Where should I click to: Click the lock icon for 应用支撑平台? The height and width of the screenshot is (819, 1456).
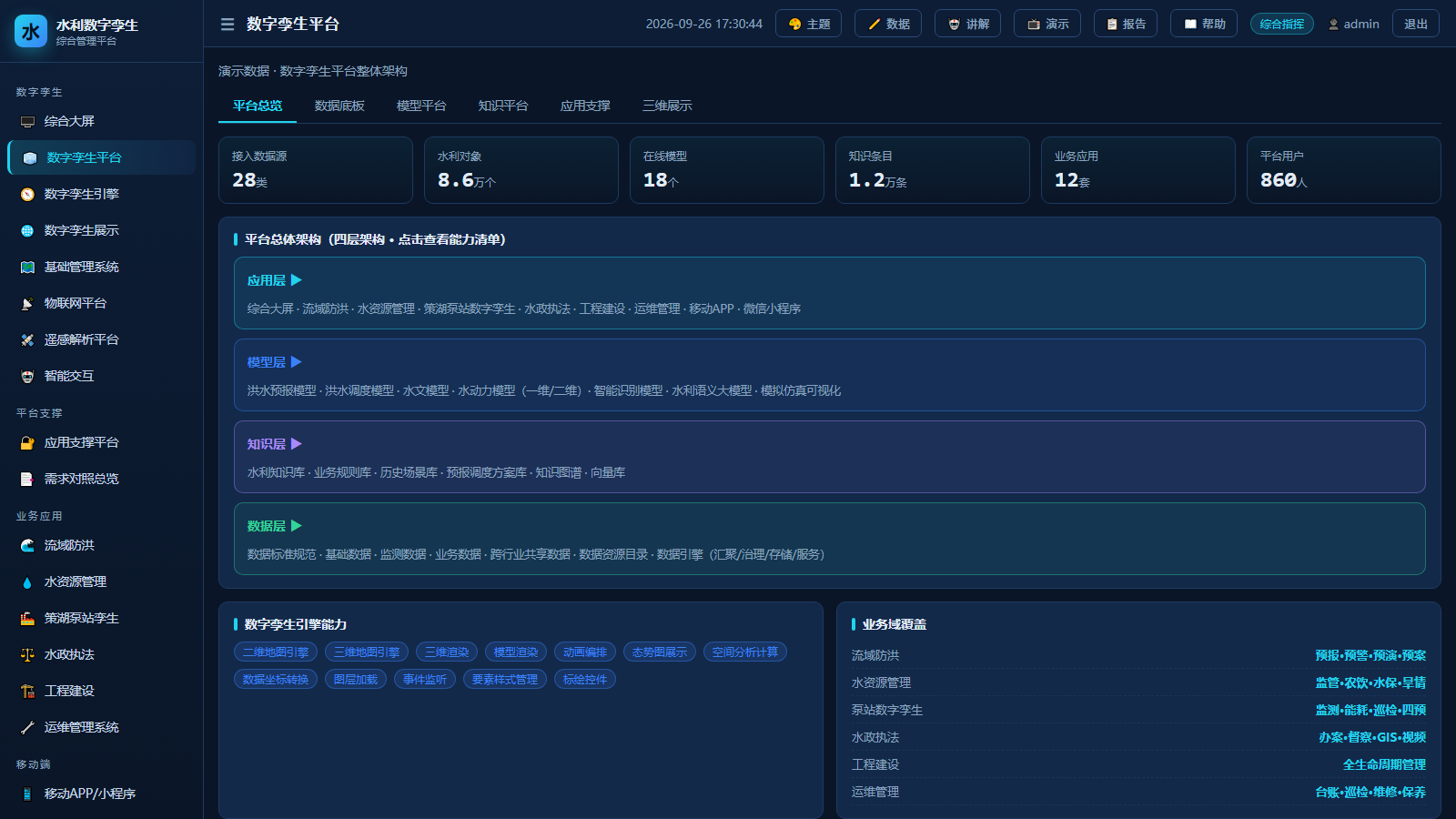pyautogui.click(x=27, y=443)
